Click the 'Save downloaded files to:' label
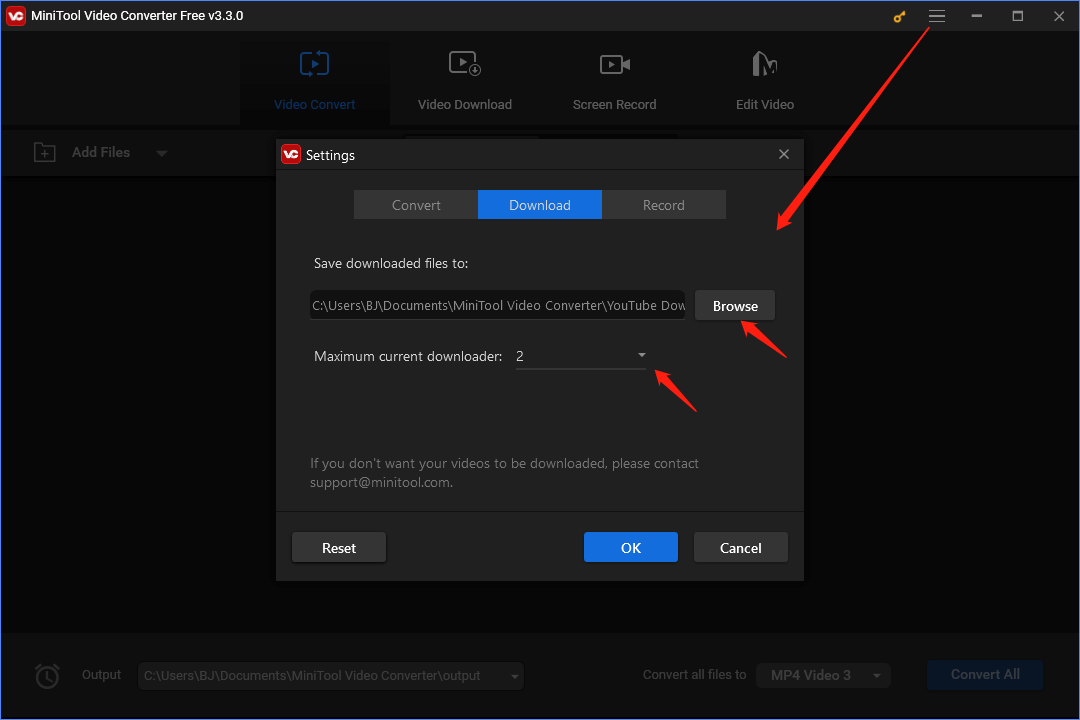Image resolution: width=1080 pixels, height=720 pixels. pos(391,263)
